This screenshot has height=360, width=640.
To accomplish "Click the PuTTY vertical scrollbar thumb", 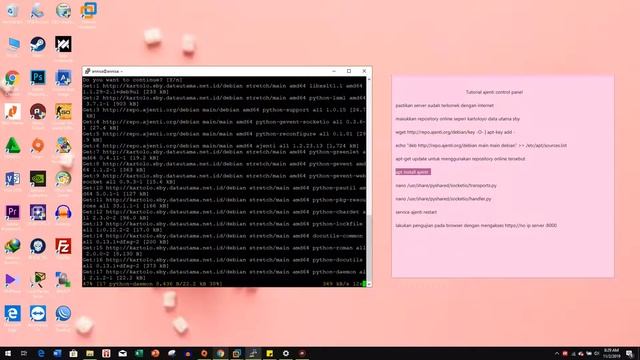I will [369, 247].
